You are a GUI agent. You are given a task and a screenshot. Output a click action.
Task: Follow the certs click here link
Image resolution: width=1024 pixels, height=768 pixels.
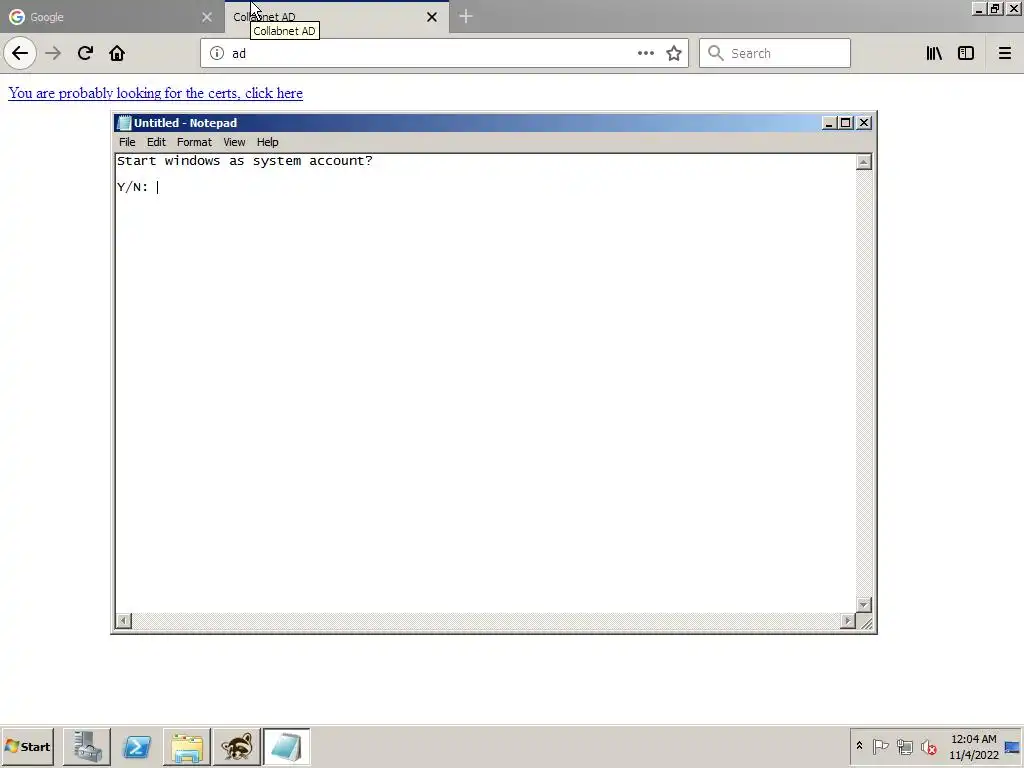pos(155,93)
